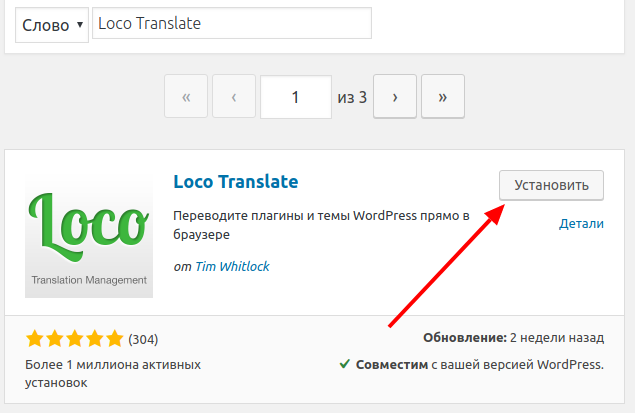Open author link "Tim Whitlock"
Image resolution: width=635 pixels, height=413 pixels.
(231, 267)
